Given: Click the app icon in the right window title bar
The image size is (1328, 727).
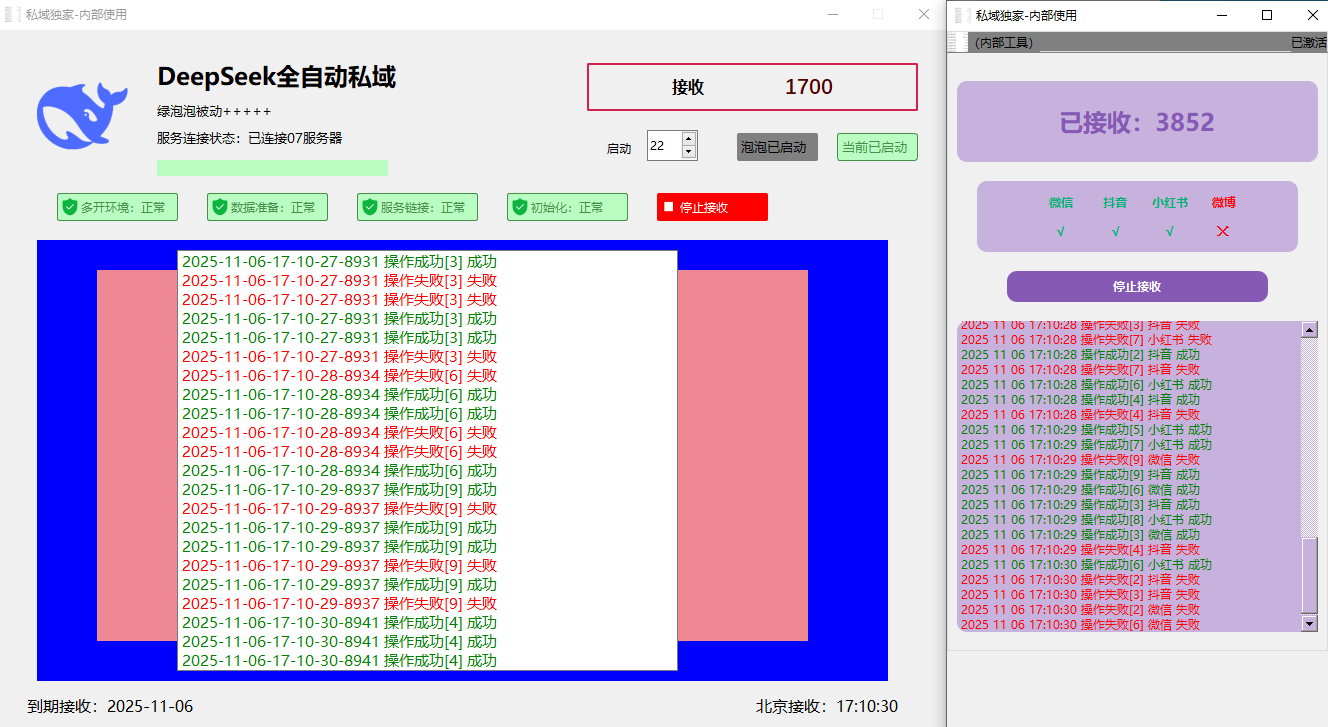Looking at the screenshot, I should pos(962,15).
